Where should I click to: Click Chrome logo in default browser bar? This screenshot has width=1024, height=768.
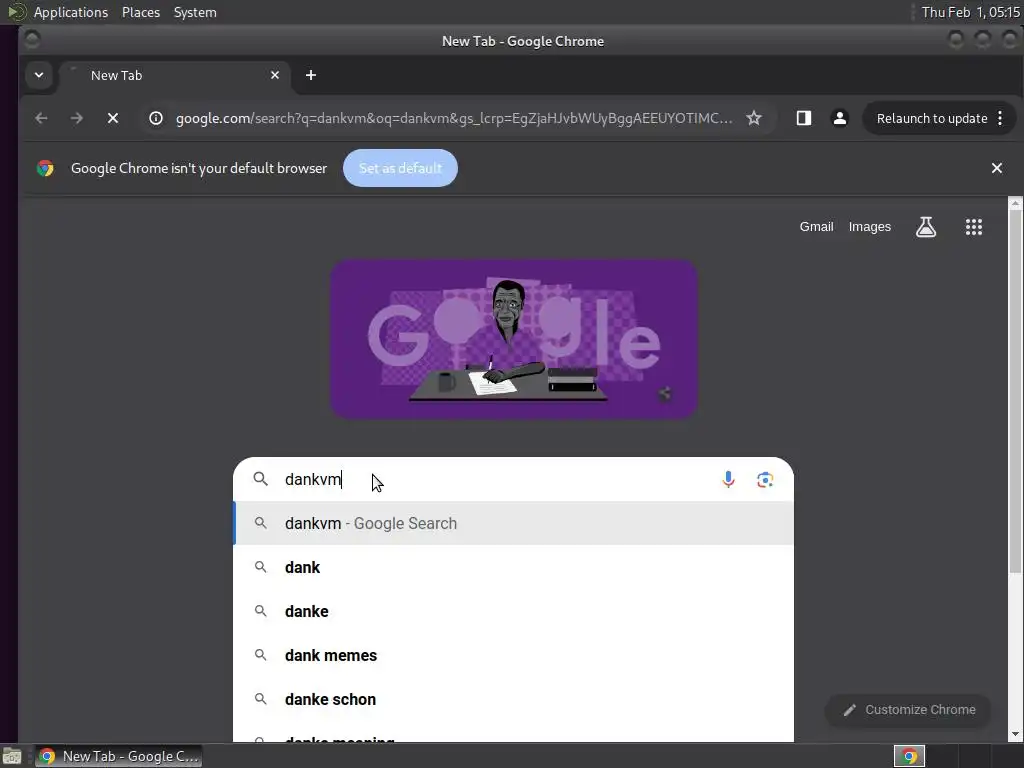[45, 168]
